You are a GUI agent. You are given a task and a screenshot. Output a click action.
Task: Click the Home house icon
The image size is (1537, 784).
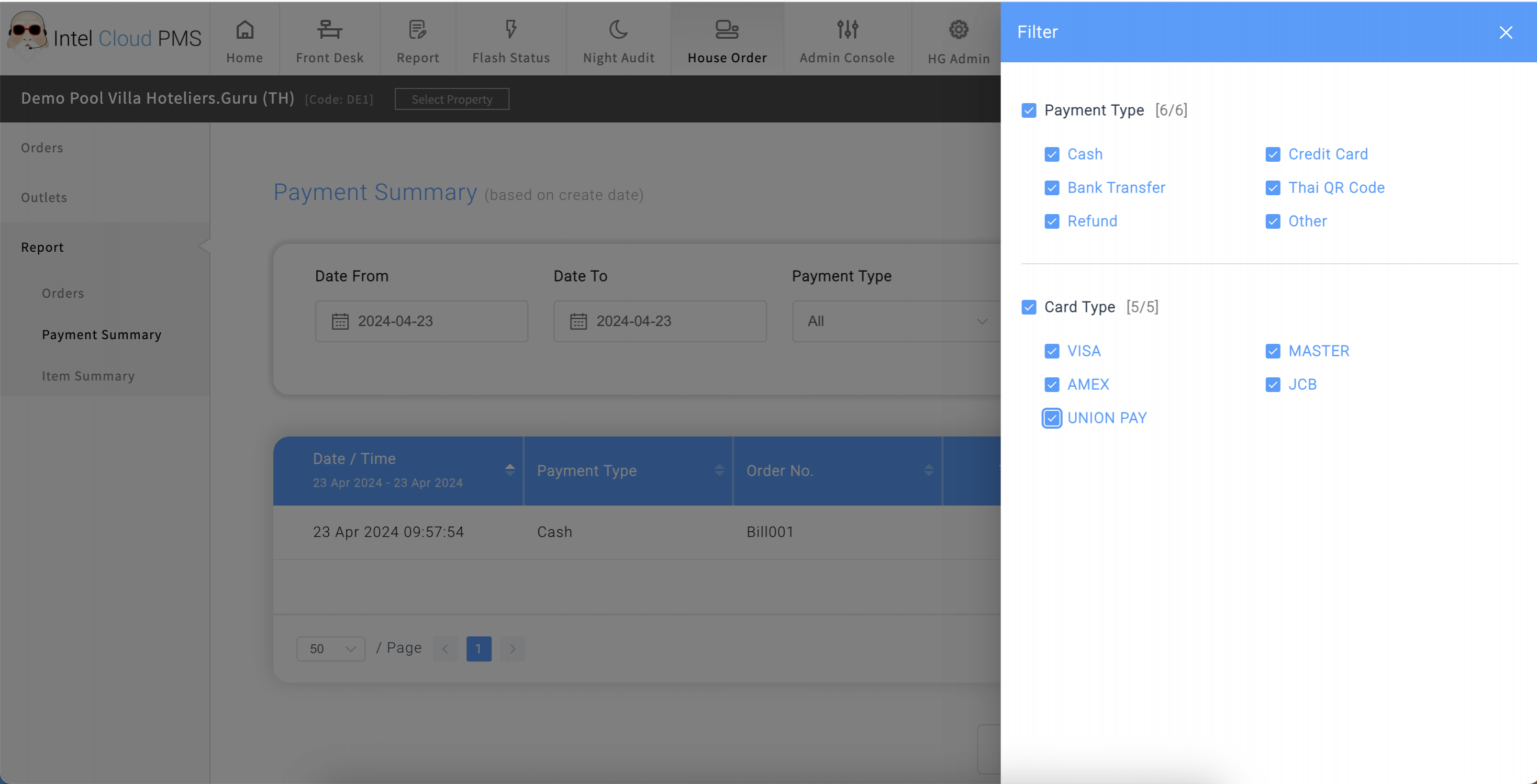(x=244, y=29)
